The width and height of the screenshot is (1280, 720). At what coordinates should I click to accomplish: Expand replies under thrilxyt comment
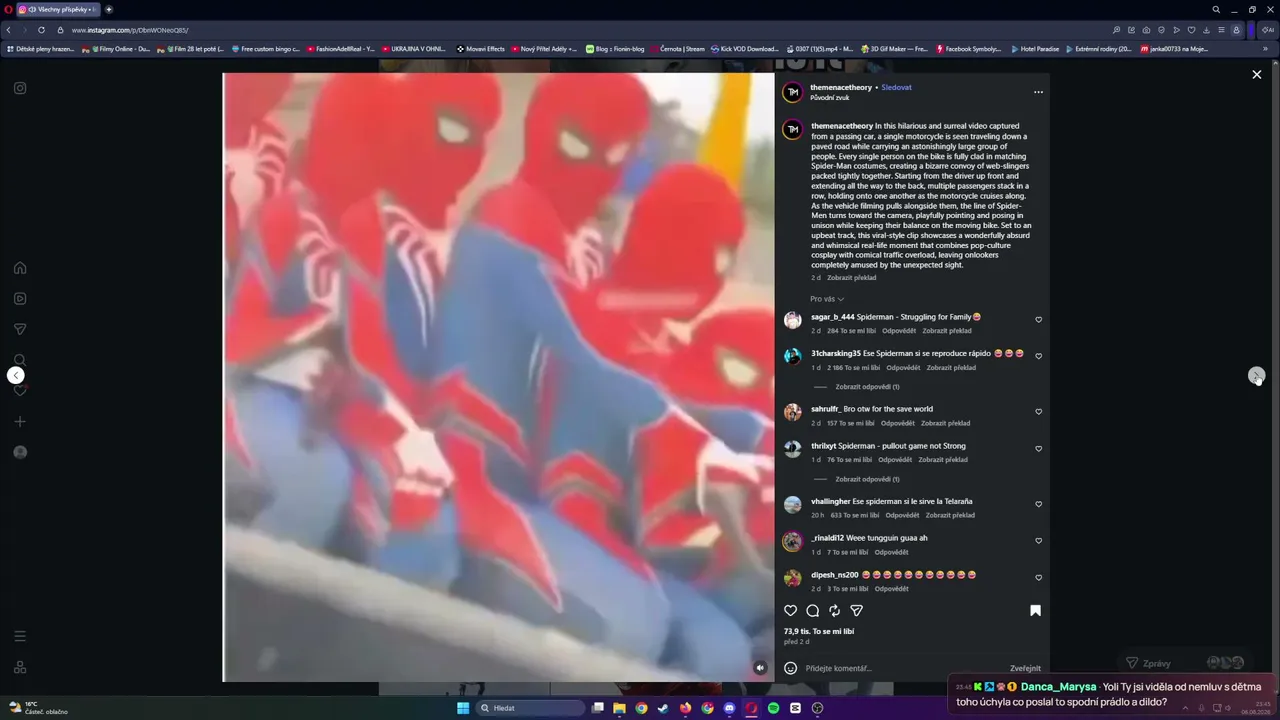pyautogui.click(x=867, y=479)
